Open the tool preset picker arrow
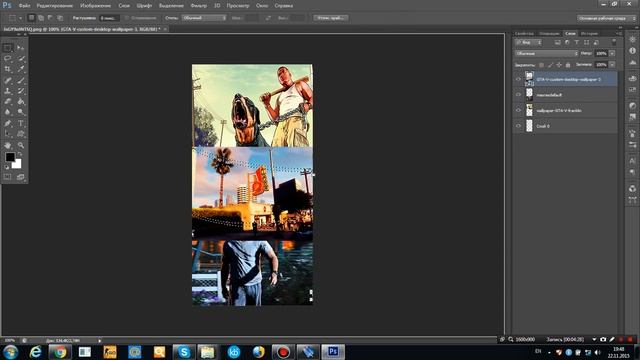This screenshot has height=360, width=640. (20, 18)
